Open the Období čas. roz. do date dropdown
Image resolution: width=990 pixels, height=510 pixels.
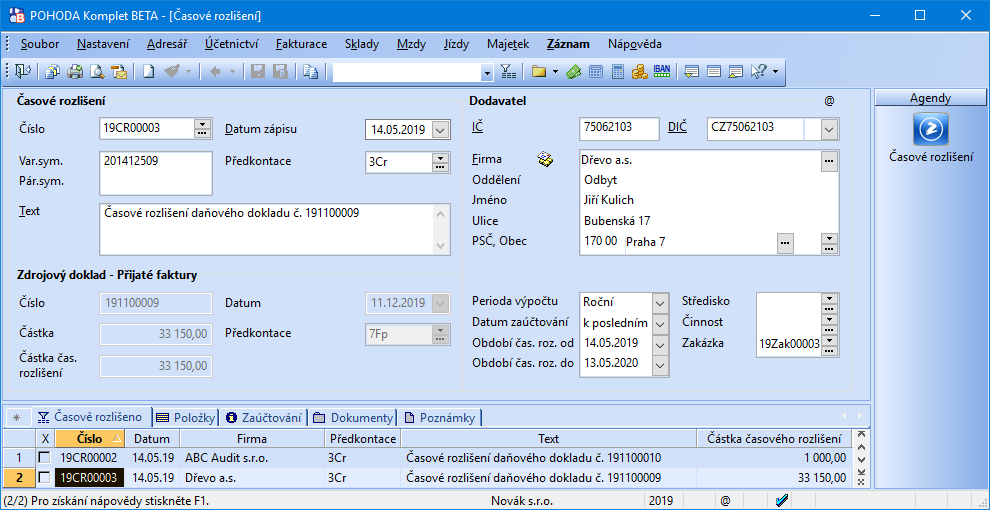coord(660,365)
